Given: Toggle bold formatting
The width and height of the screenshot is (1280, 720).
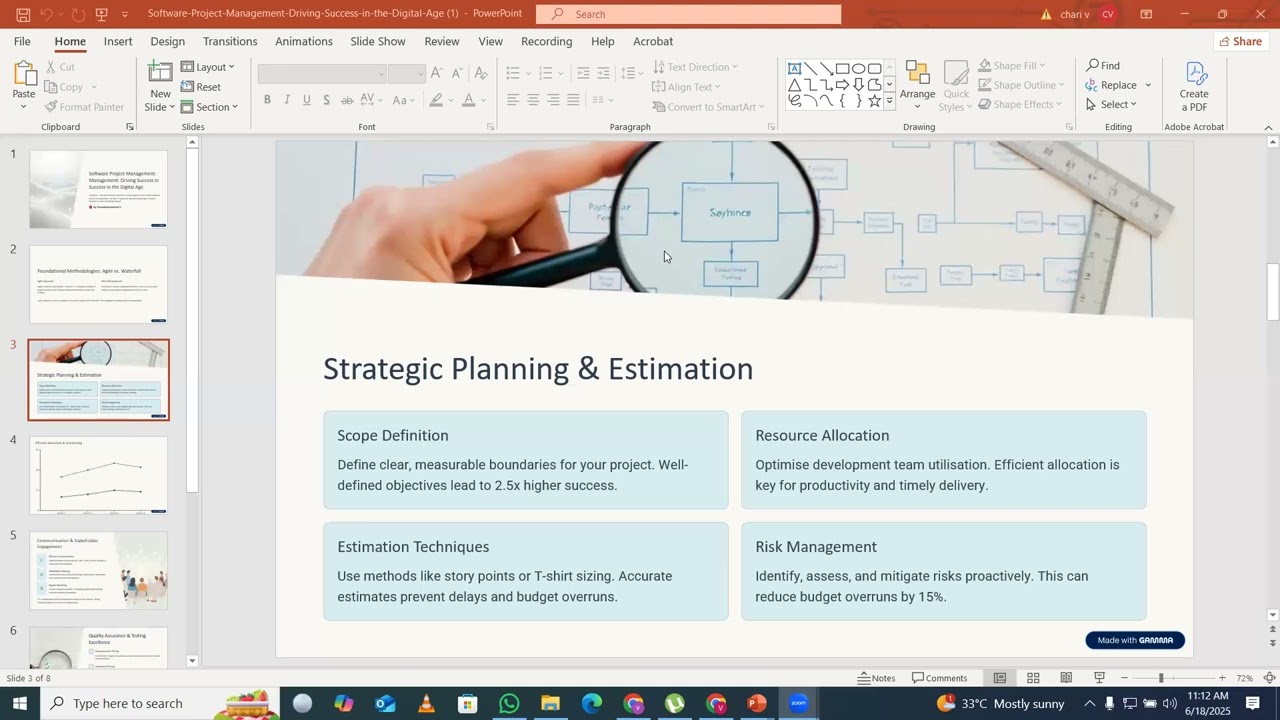Looking at the screenshot, I should click(x=267, y=100).
